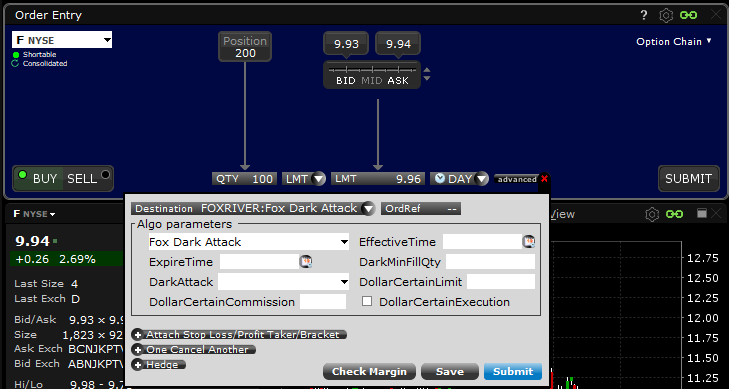Click 12.75 chart axis label
Viewport: 729px width, 389px height.
pos(702,258)
